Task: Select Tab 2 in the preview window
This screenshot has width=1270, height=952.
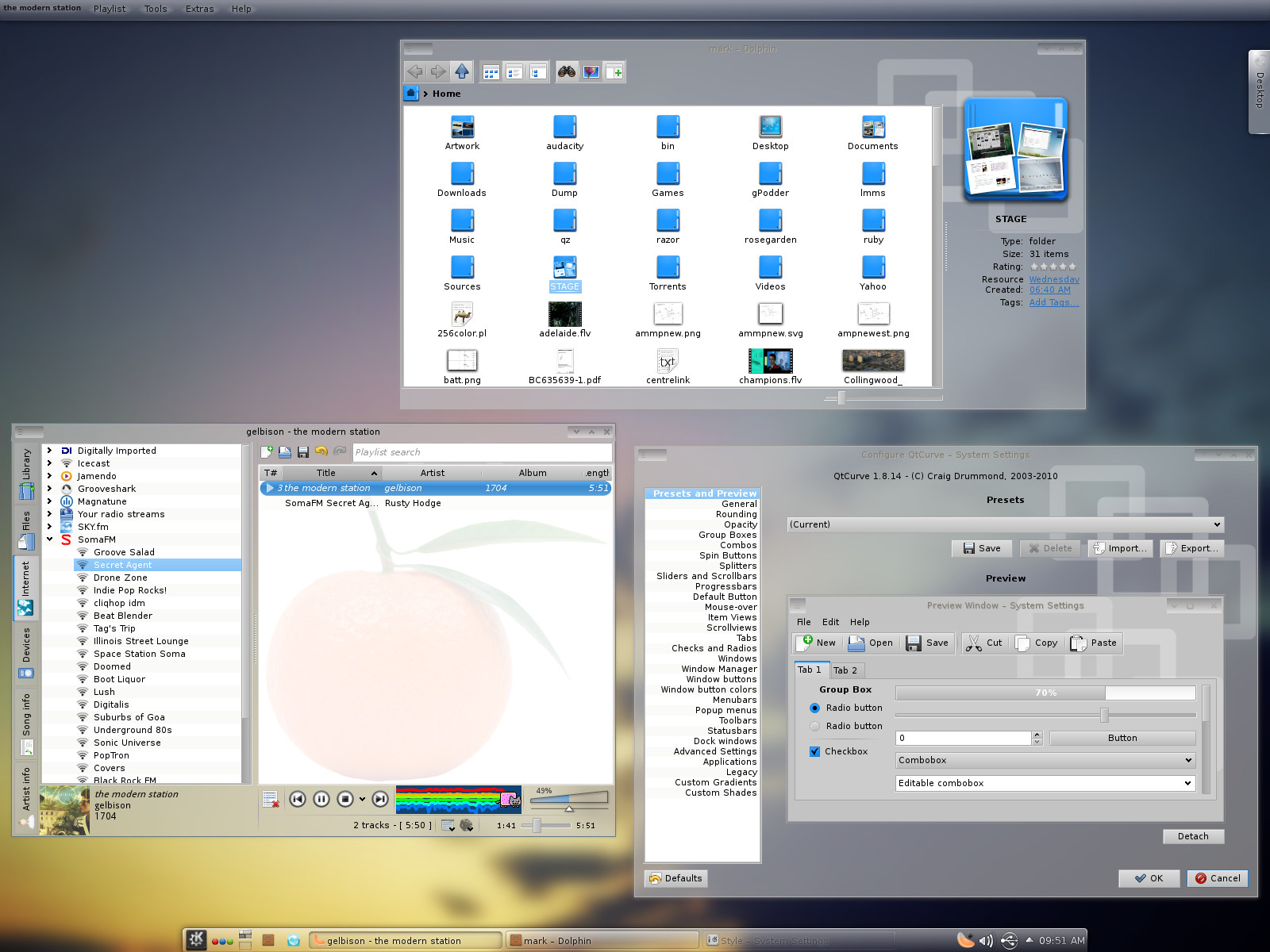Action: (845, 670)
